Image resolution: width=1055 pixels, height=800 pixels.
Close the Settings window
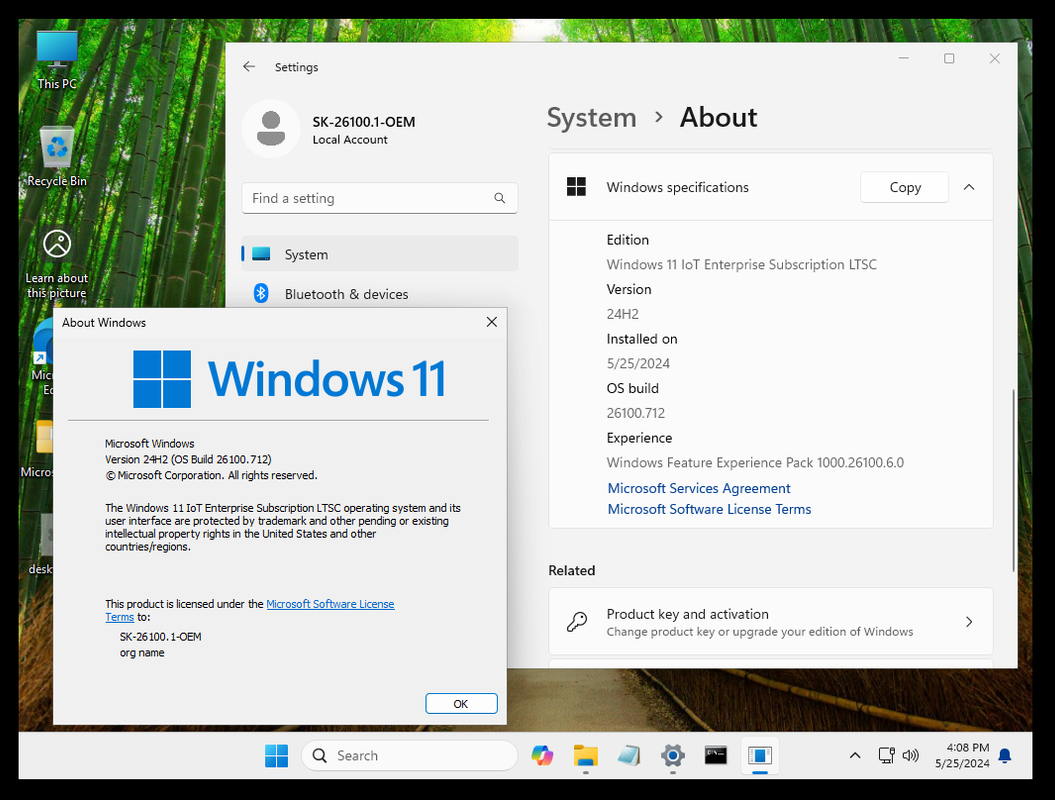(x=994, y=59)
